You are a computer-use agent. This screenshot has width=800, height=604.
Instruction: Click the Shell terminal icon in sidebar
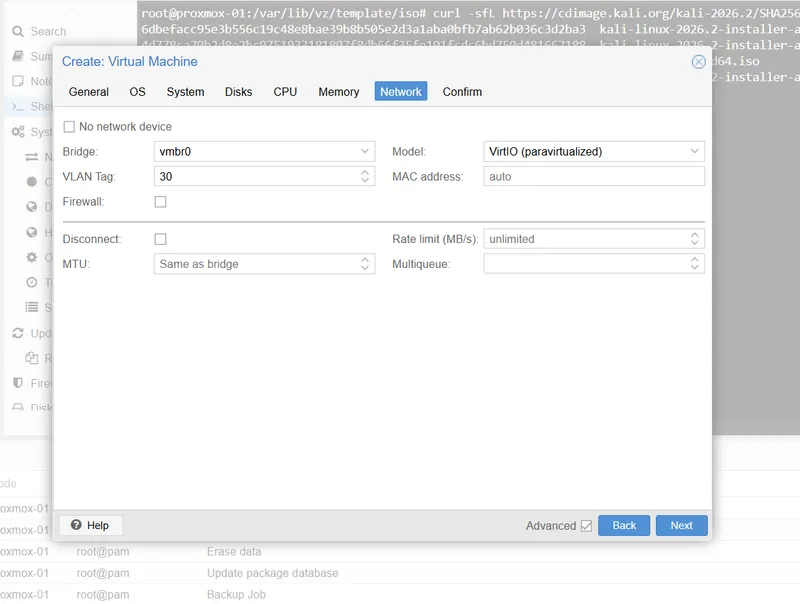(x=18, y=106)
